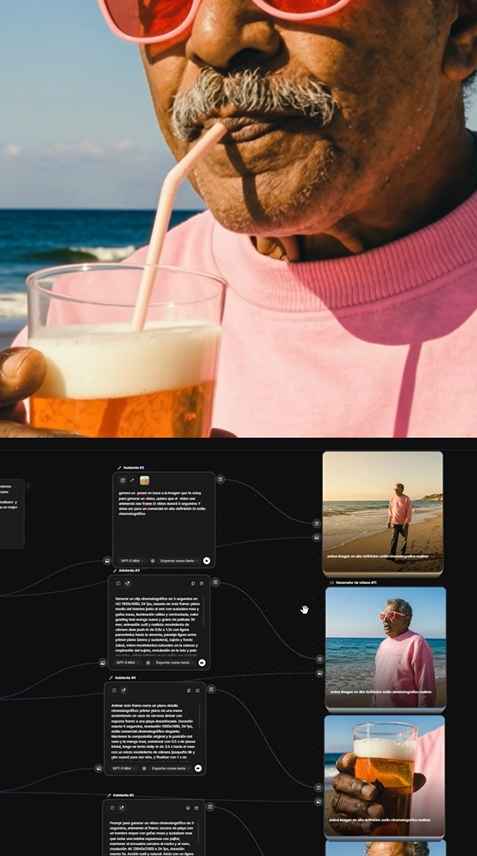Click the globe icon in Asistente #3 footer
This screenshot has height=856, width=477.
click(148, 663)
